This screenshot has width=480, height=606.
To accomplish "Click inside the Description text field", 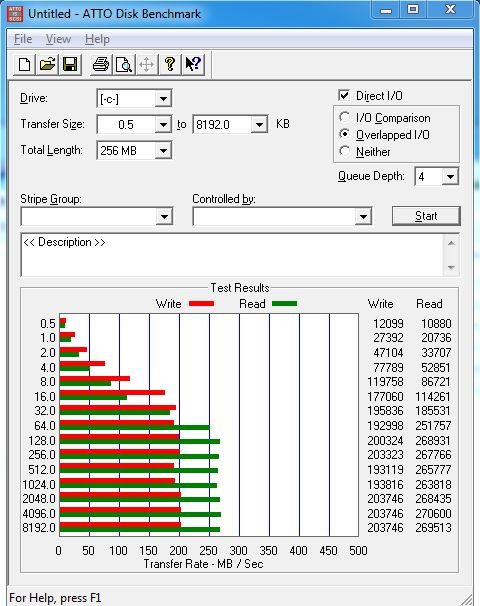I will pyautogui.click(x=232, y=255).
